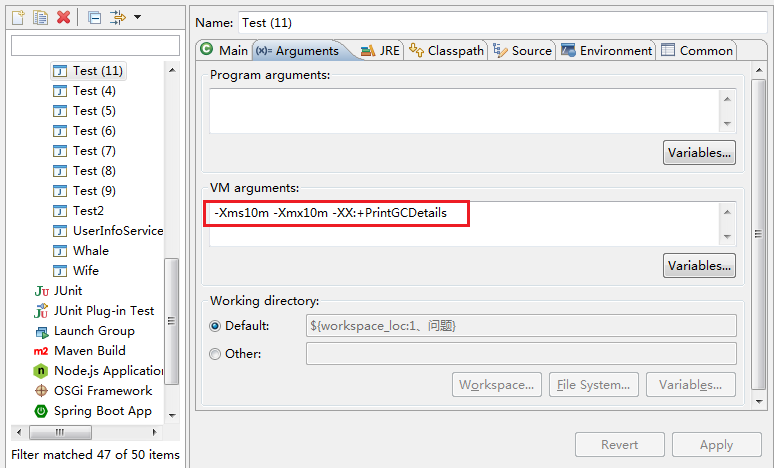
Task: Click the Arguments panel vertical scrollbar thumb
Action: (759, 234)
